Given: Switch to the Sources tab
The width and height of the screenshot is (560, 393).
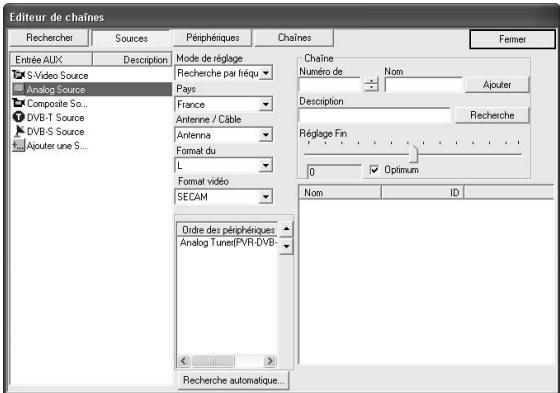Looking at the screenshot, I should pyautogui.click(x=131, y=39).
